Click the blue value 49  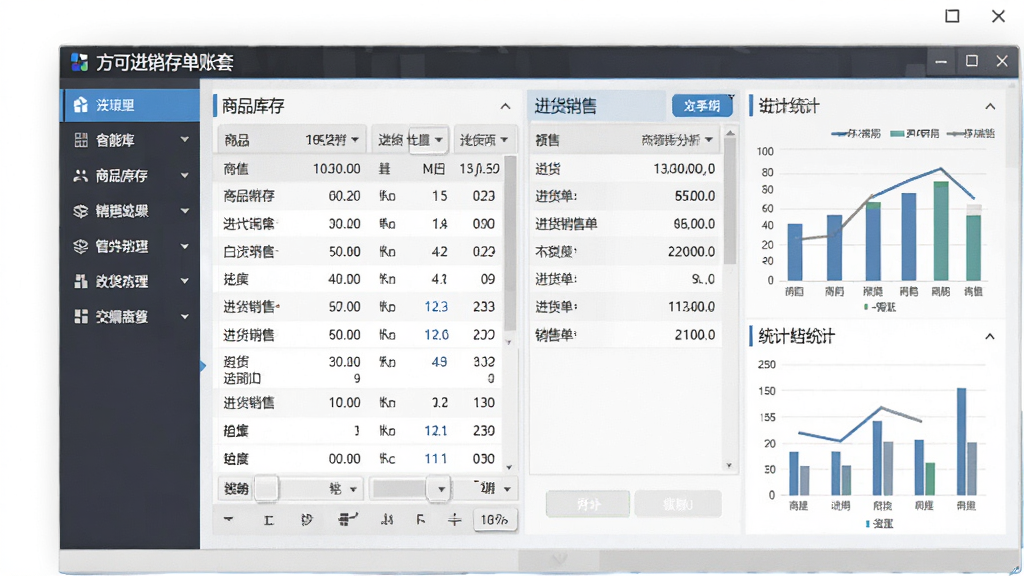[440, 362]
